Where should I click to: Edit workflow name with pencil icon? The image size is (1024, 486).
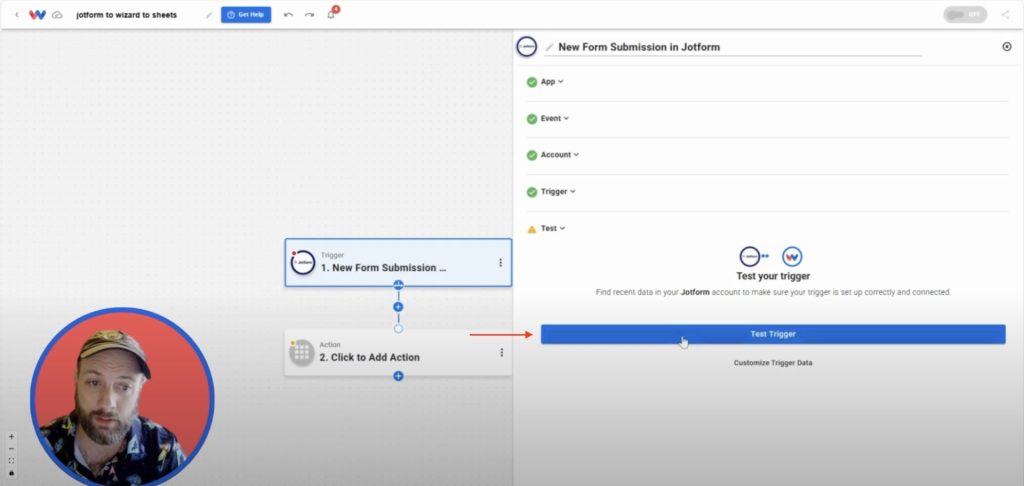point(209,14)
